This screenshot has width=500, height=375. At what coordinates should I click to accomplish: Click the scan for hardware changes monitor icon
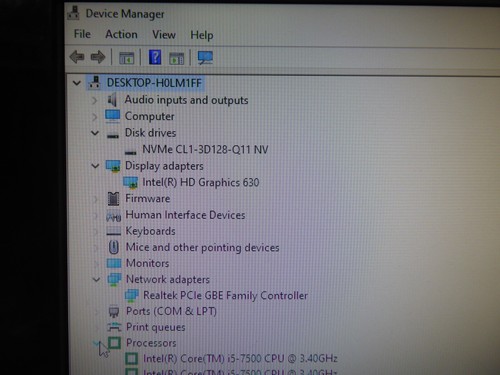pyautogui.click(x=205, y=58)
